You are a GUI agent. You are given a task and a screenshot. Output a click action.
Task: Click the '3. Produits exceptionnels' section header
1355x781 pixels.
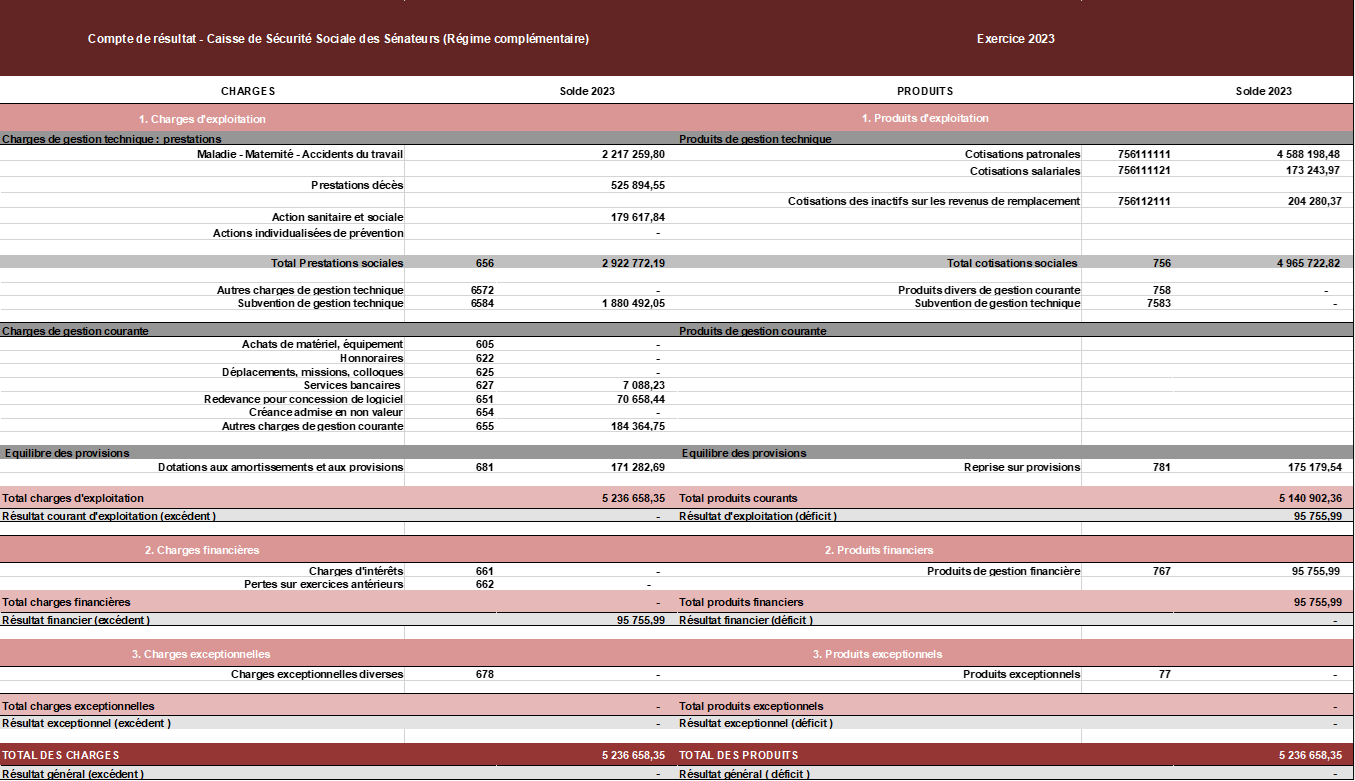click(877, 654)
